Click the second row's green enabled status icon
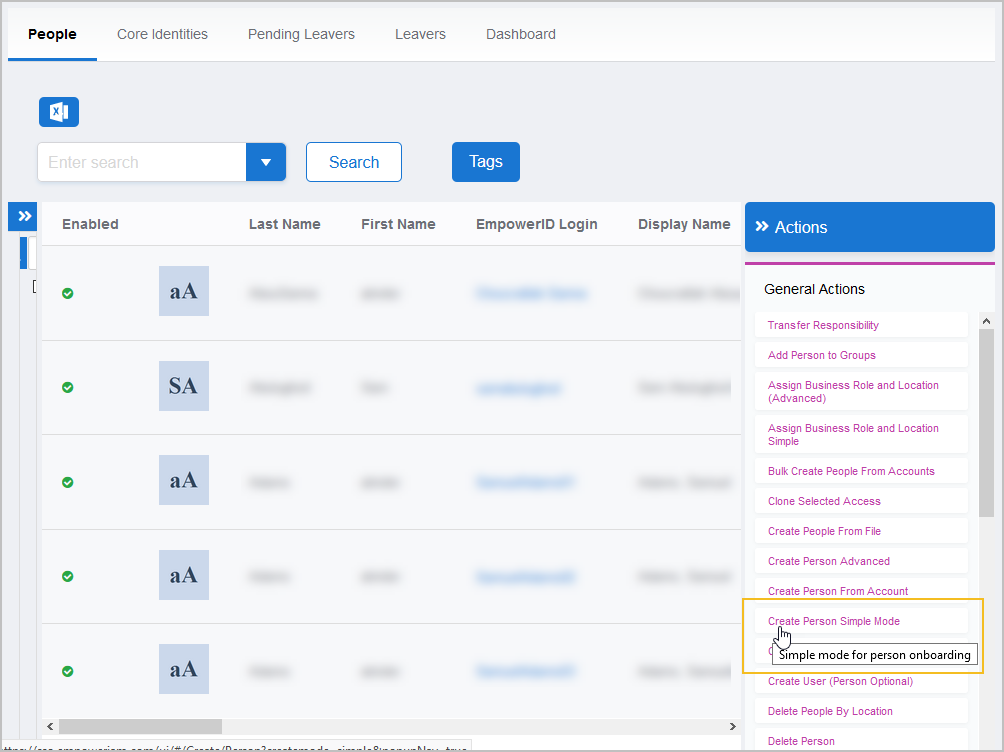The width and height of the screenshot is (1004, 752). point(68,388)
